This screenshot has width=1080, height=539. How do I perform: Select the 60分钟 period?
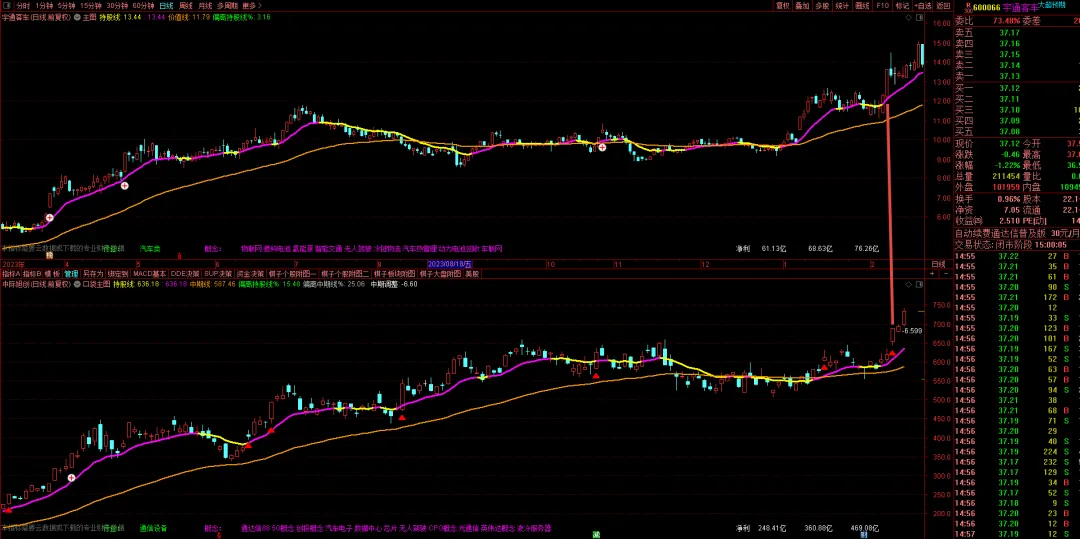143,6
